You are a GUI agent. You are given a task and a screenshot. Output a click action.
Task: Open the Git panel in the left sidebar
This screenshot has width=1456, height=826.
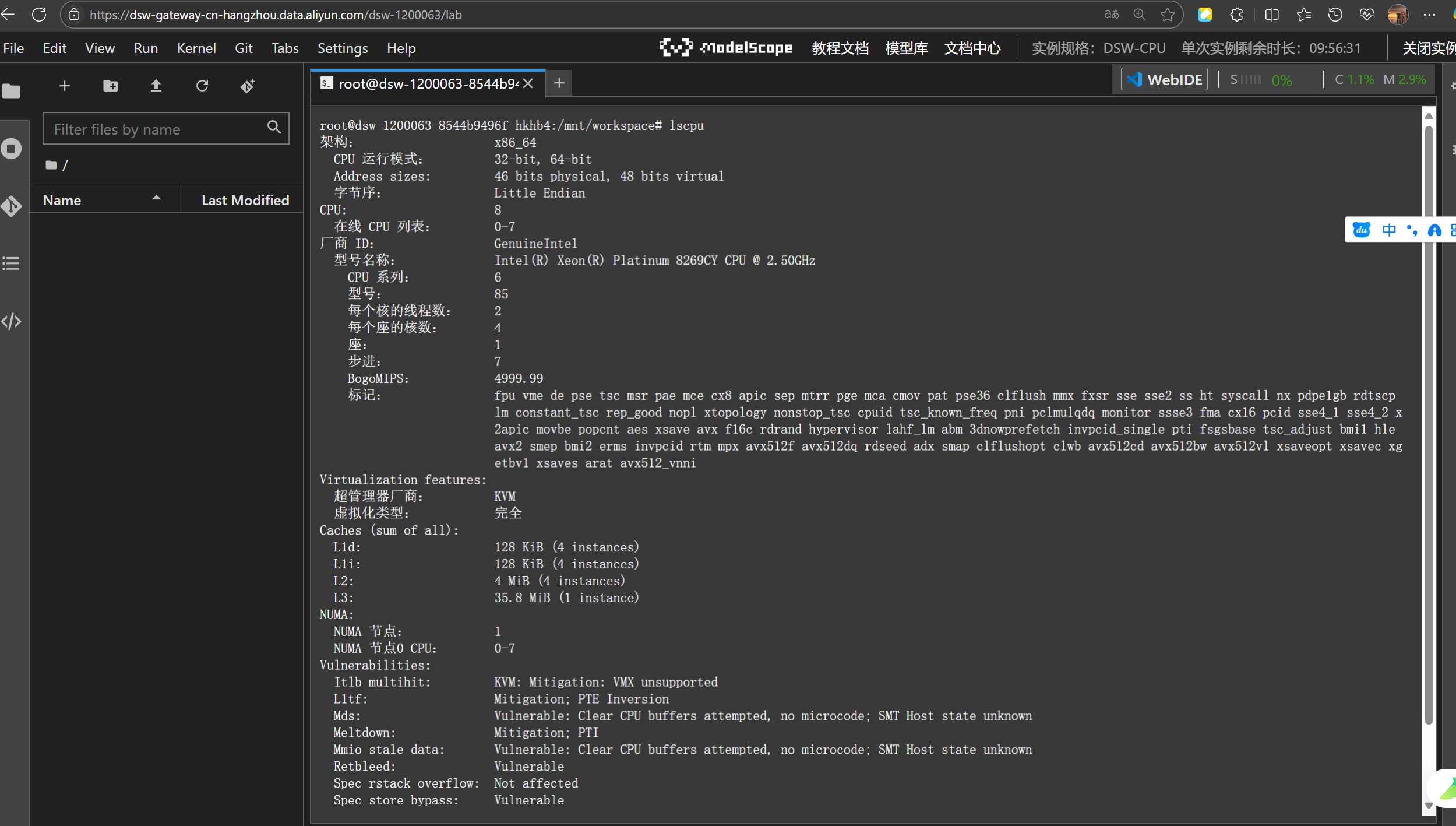(x=12, y=206)
